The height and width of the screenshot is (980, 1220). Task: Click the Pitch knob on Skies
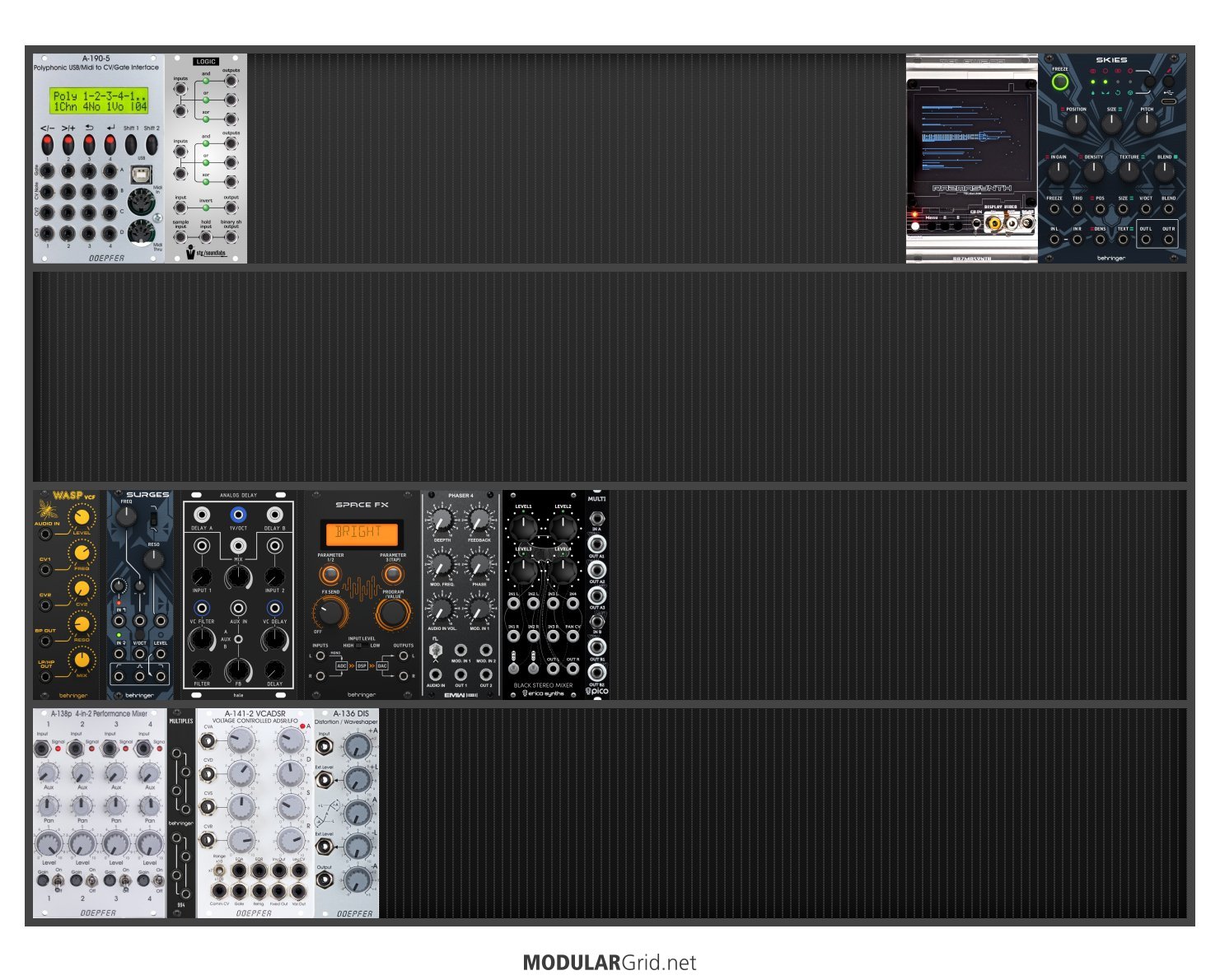[x=1147, y=124]
